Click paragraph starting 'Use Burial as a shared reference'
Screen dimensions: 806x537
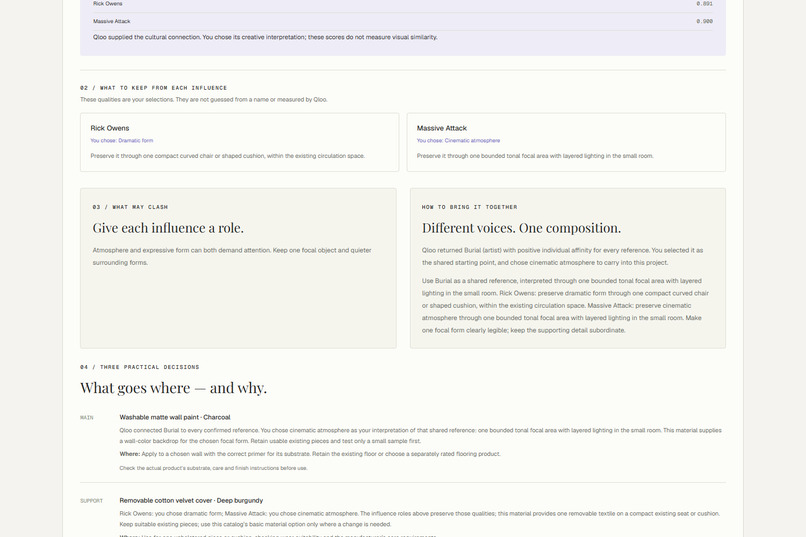(x=565, y=306)
